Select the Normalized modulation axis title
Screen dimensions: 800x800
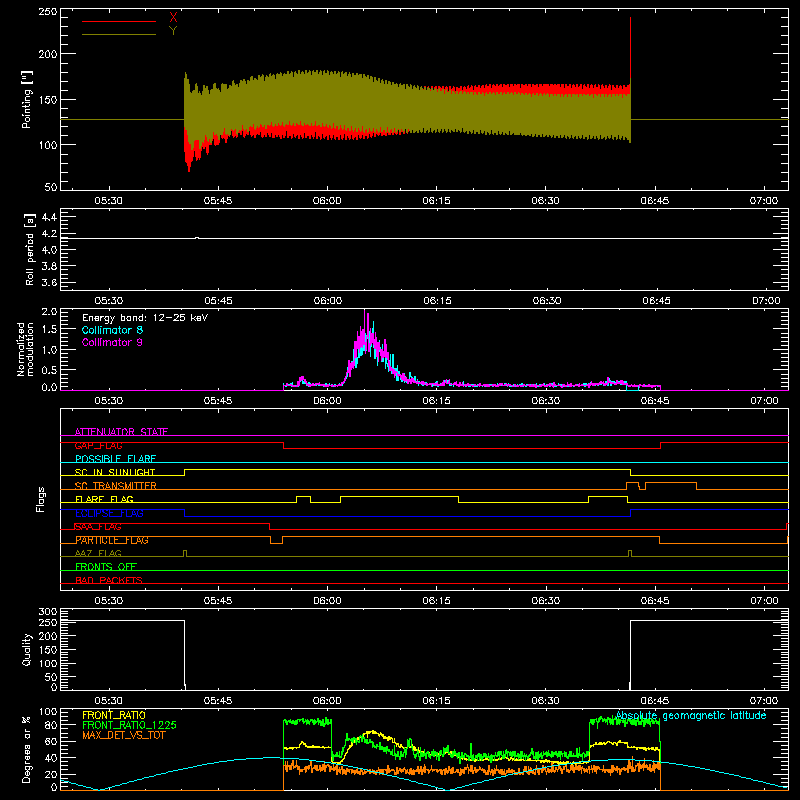[x=26, y=349]
